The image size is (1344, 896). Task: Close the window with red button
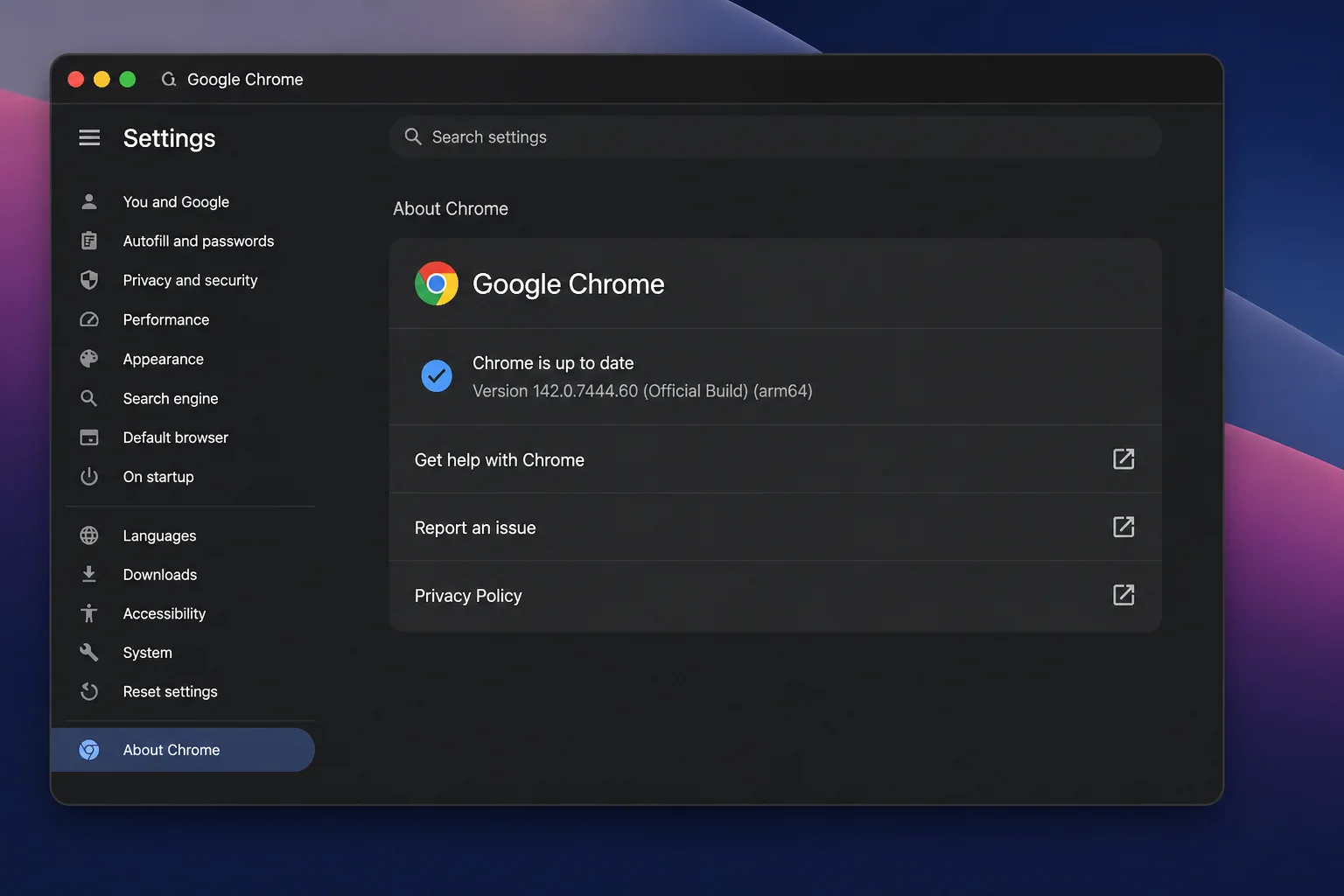pyautogui.click(x=76, y=80)
